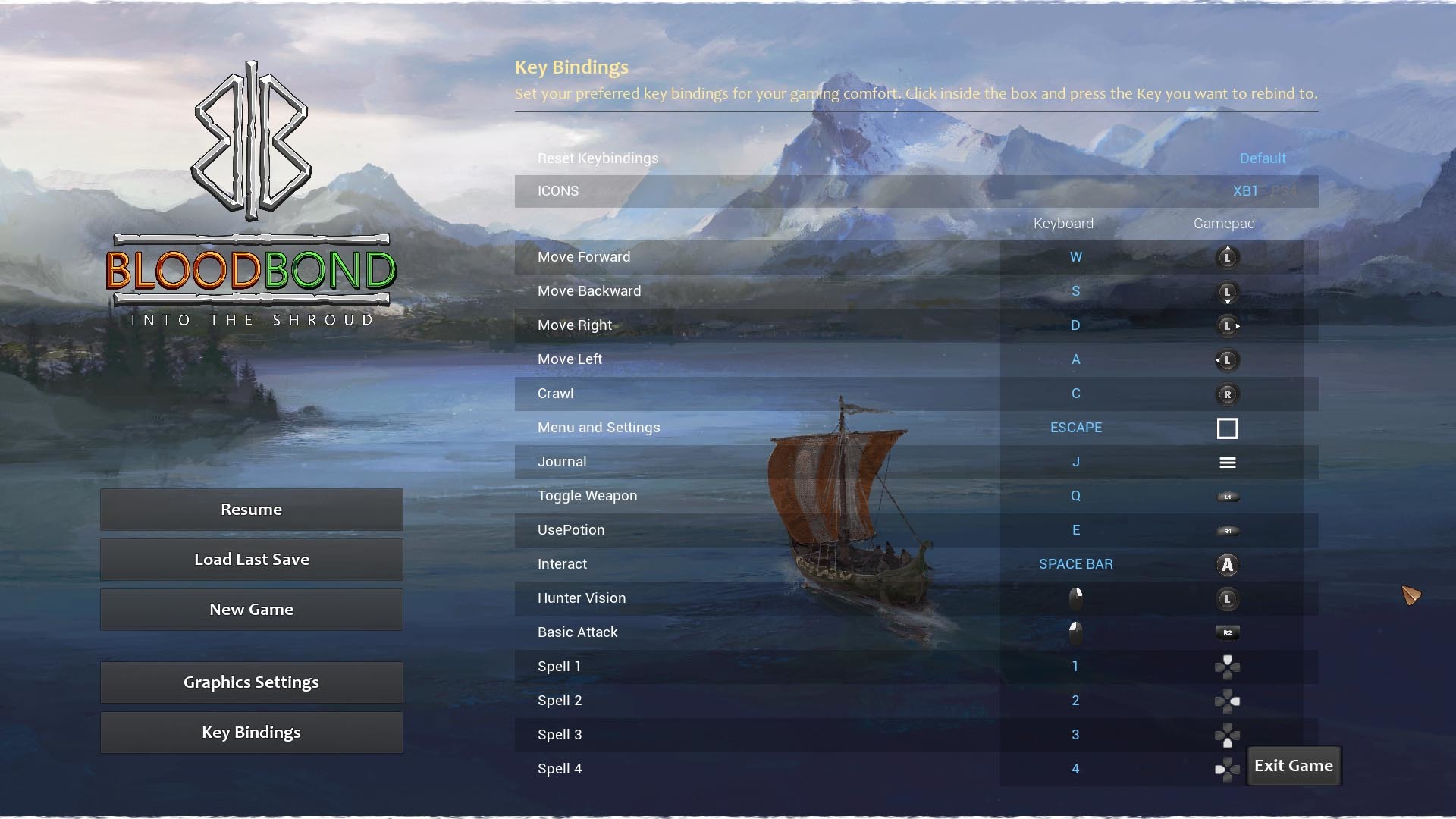
Task: Click the three-line gamepad icon for Journal
Action: click(1227, 463)
